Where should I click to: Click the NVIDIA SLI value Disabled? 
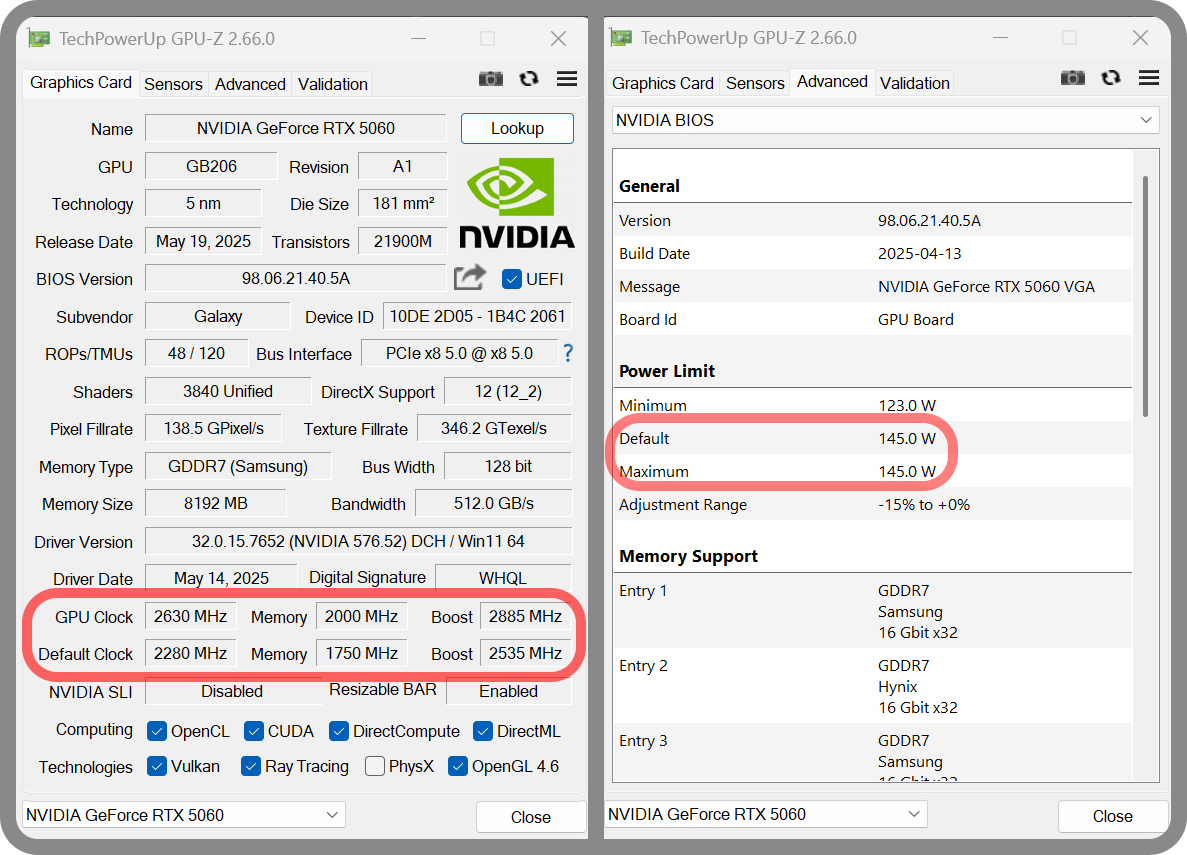click(232, 691)
